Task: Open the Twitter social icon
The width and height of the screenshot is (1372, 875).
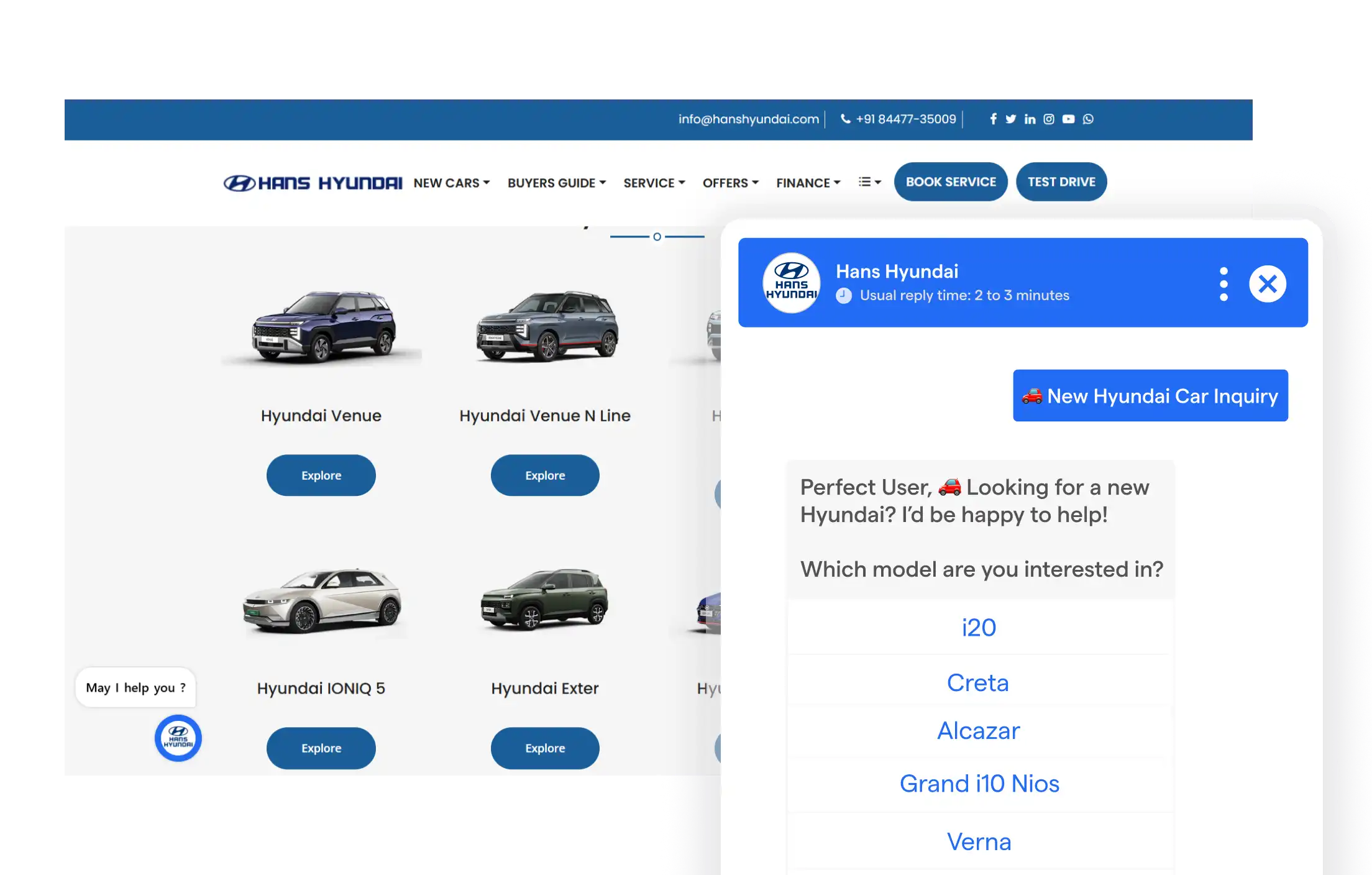Action: point(1010,119)
